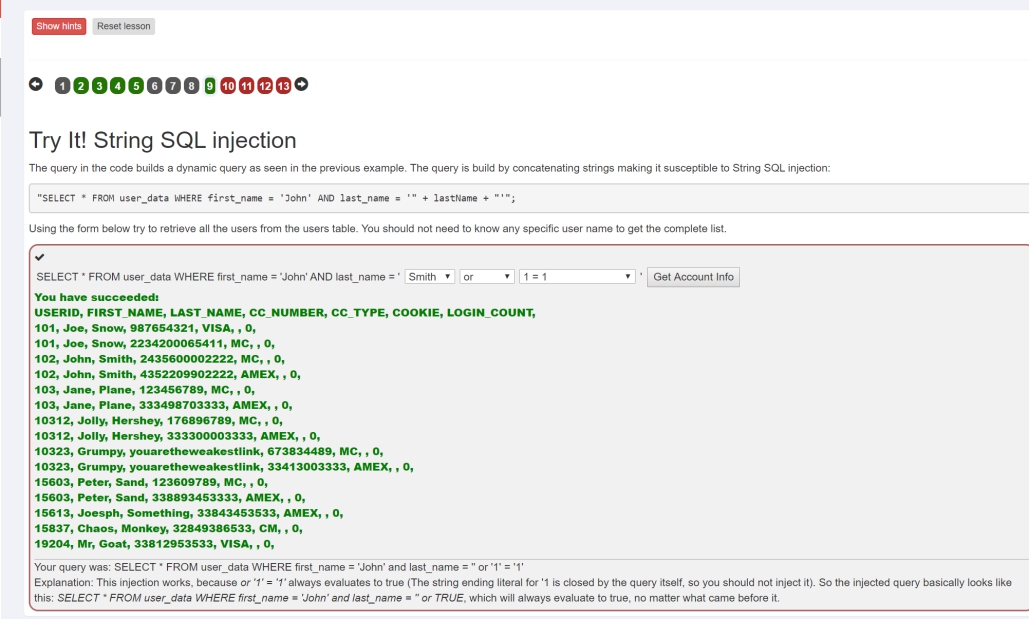Click the Show hints button
This screenshot has width=1029, height=619.
59,26
